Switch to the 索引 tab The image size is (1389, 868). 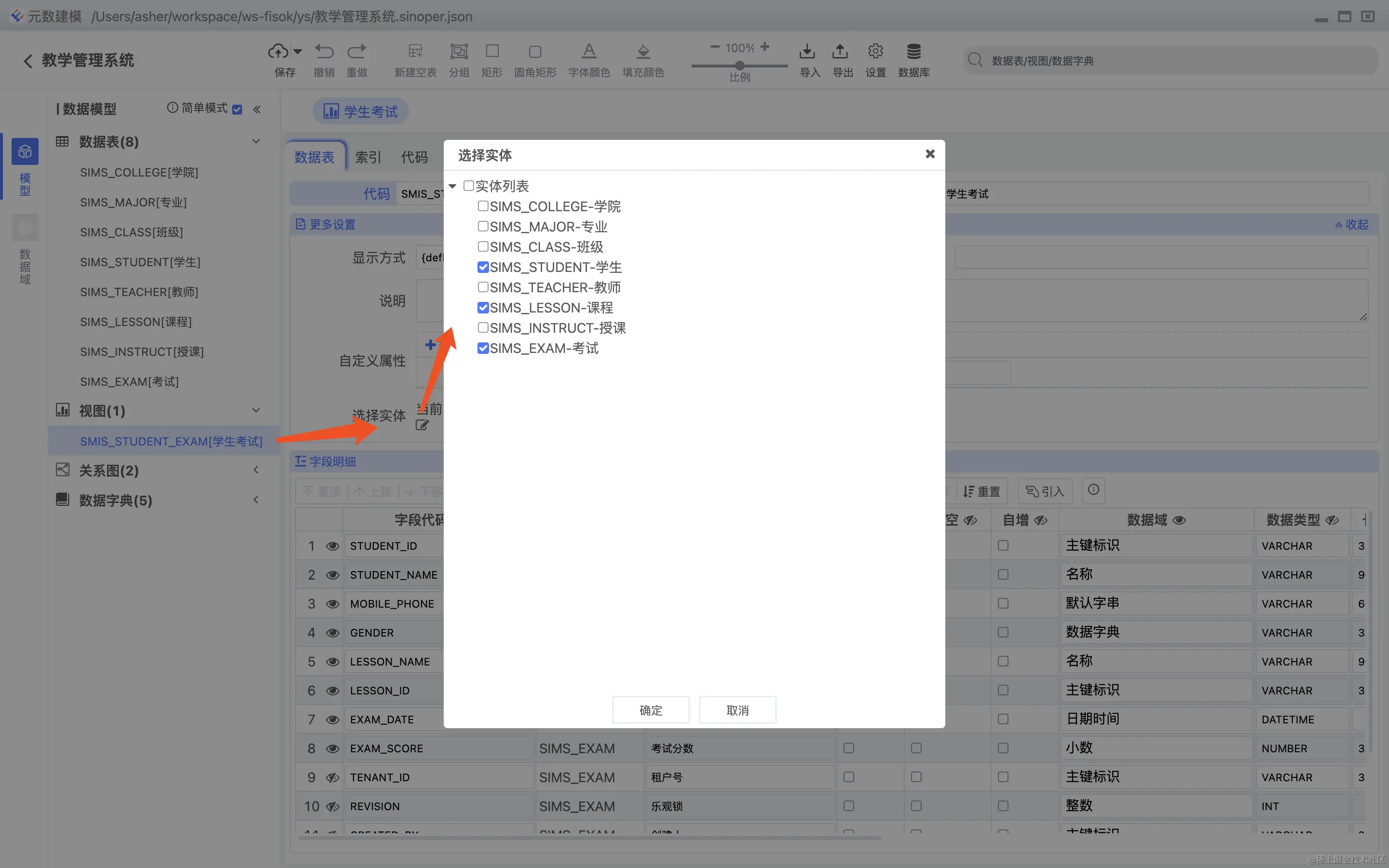368,157
